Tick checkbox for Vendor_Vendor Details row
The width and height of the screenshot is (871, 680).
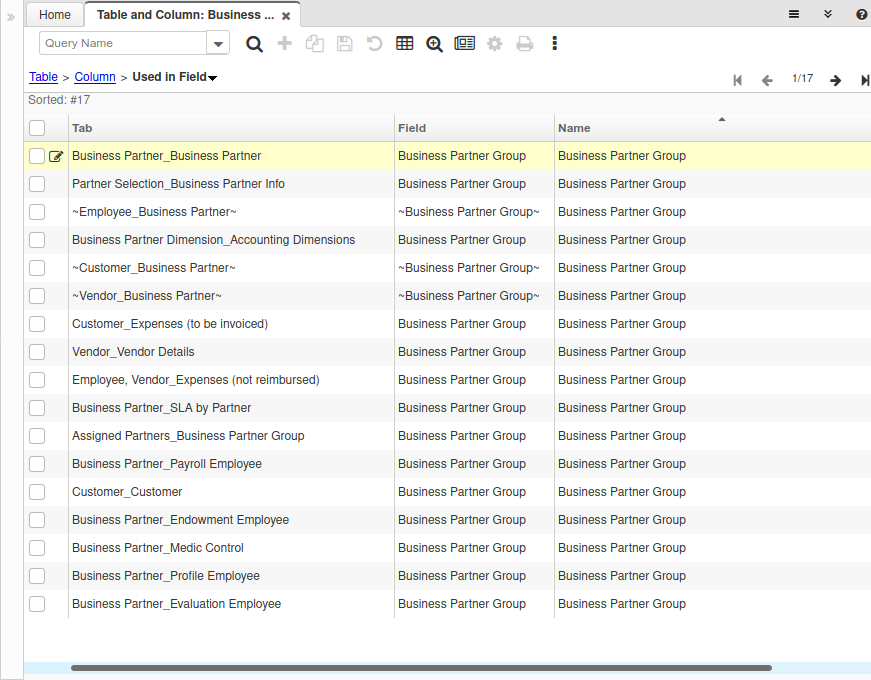tap(37, 352)
